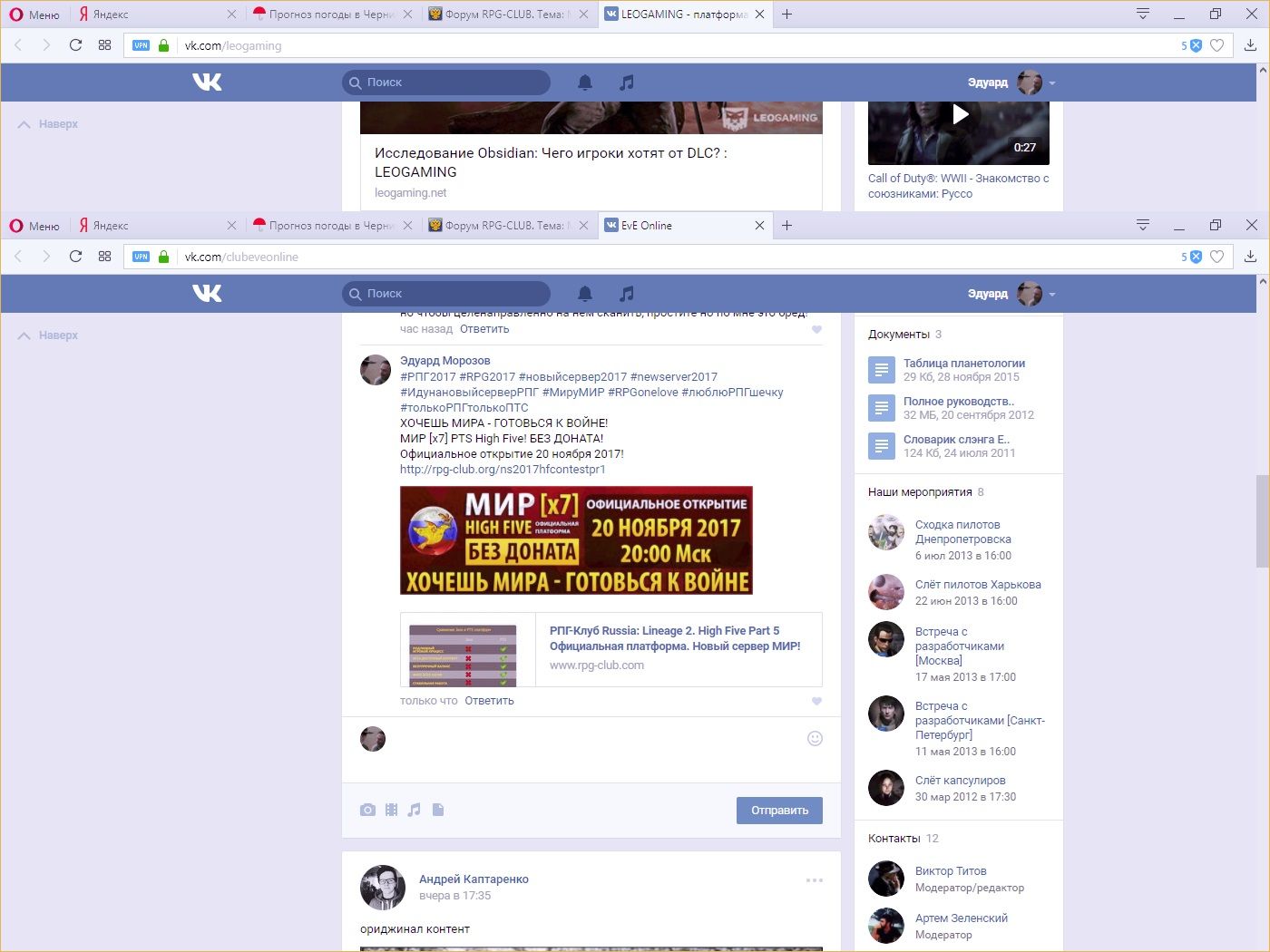Open Эдуард Морозов's profile from comment

444,361
